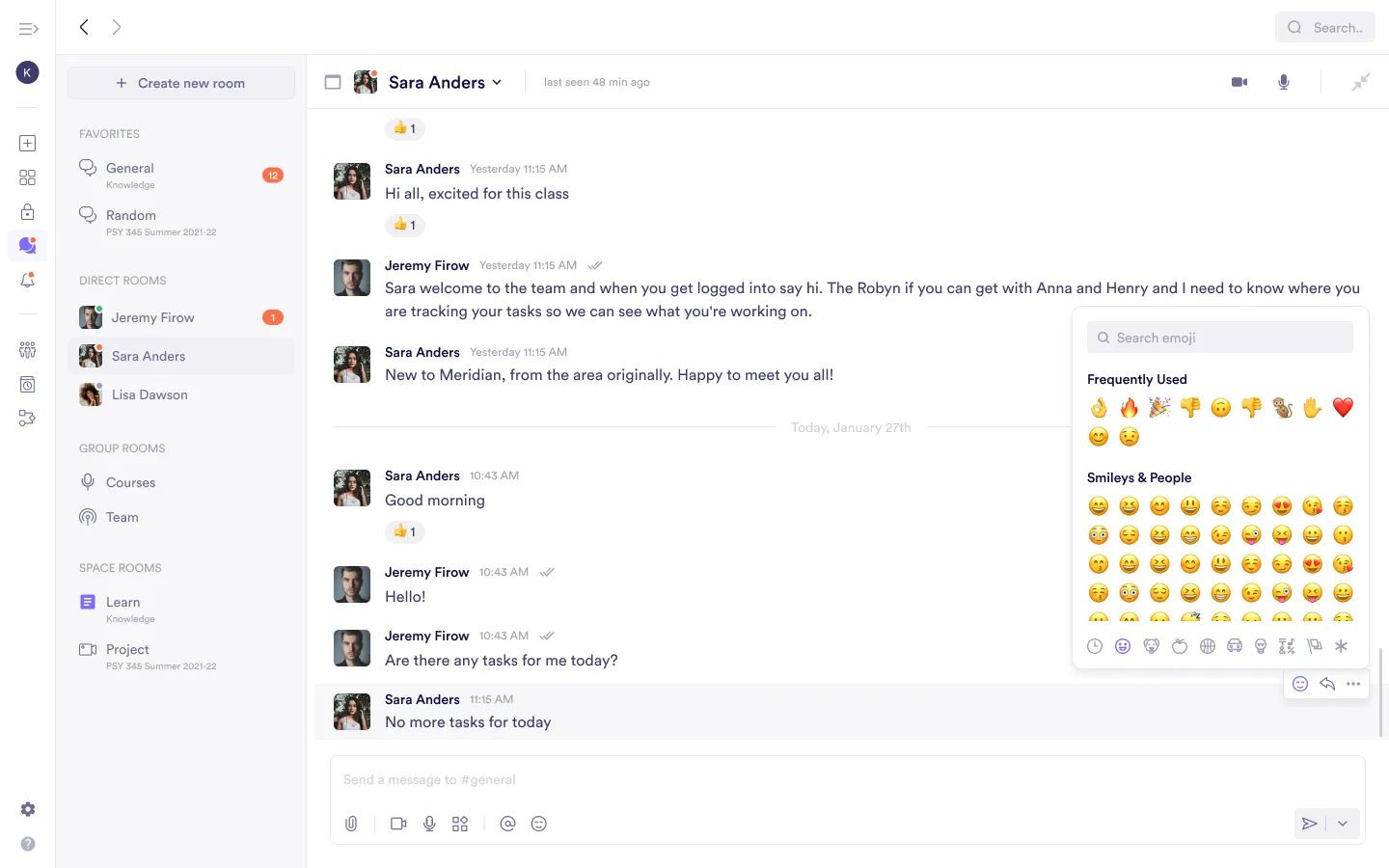Reply to Sara's last message

click(1327, 684)
